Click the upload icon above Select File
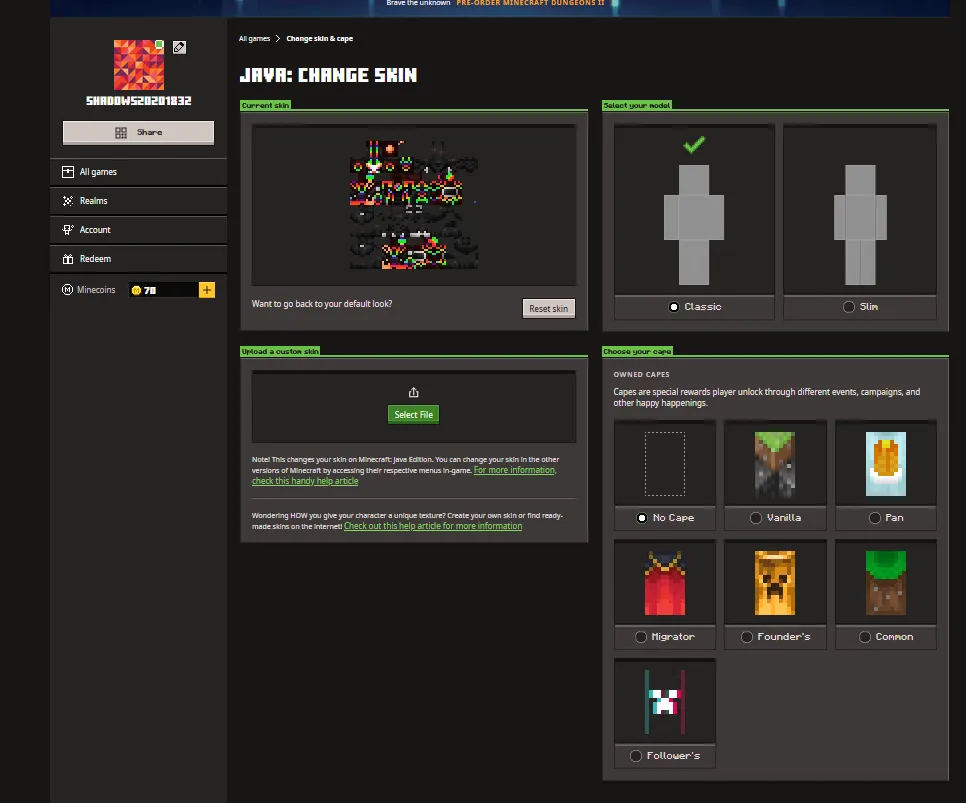This screenshot has height=803, width=966. (x=413, y=393)
